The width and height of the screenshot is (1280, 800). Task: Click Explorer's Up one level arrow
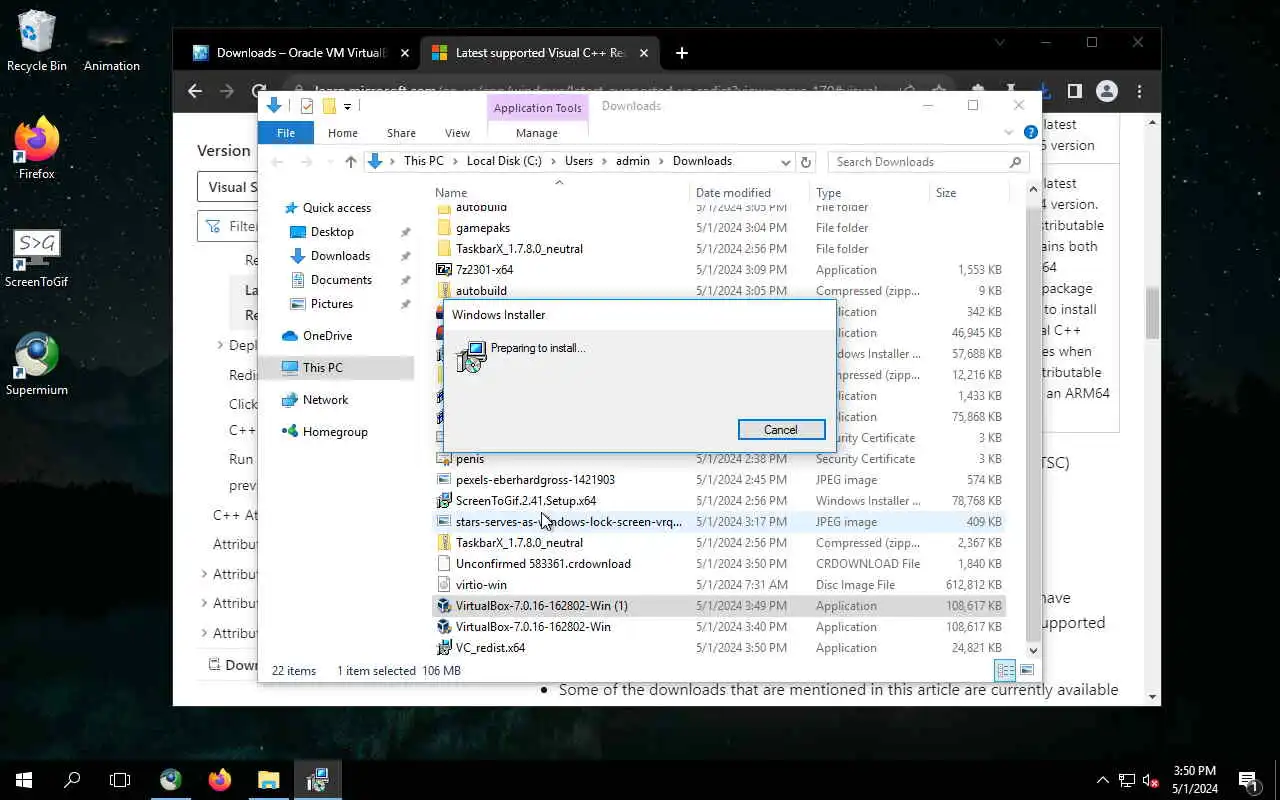[350, 161]
